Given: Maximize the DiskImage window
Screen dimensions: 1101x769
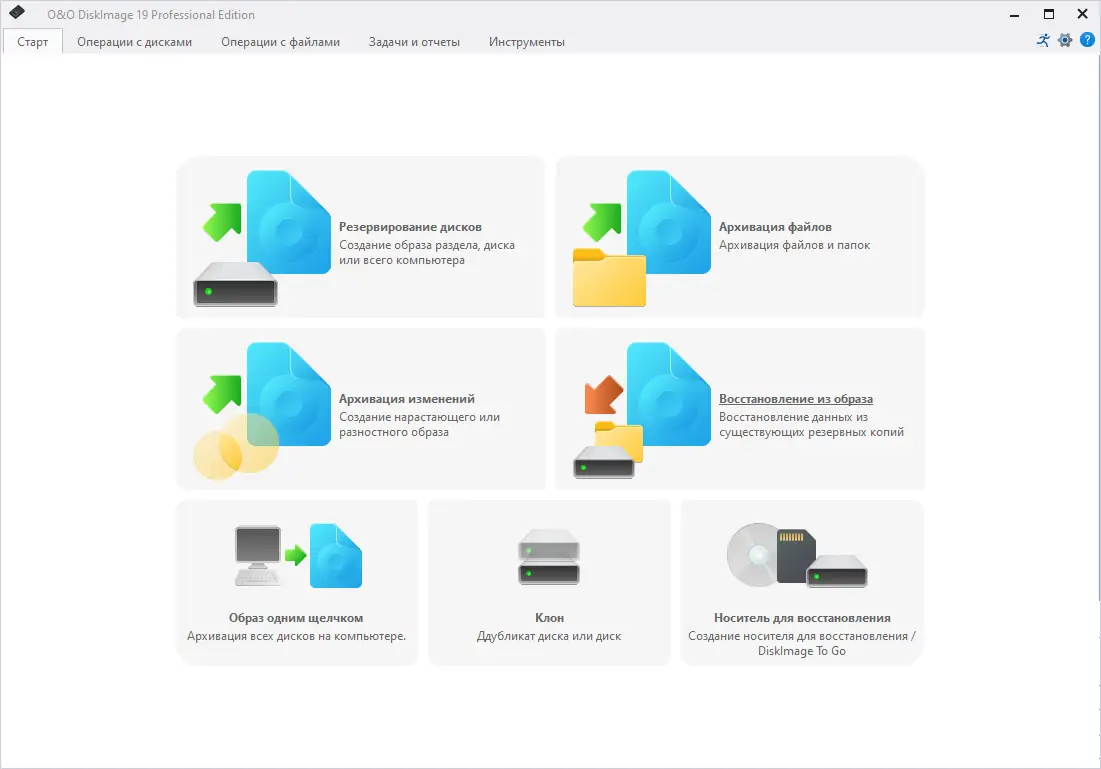Looking at the screenshot, I should [x=1049, y=15].
